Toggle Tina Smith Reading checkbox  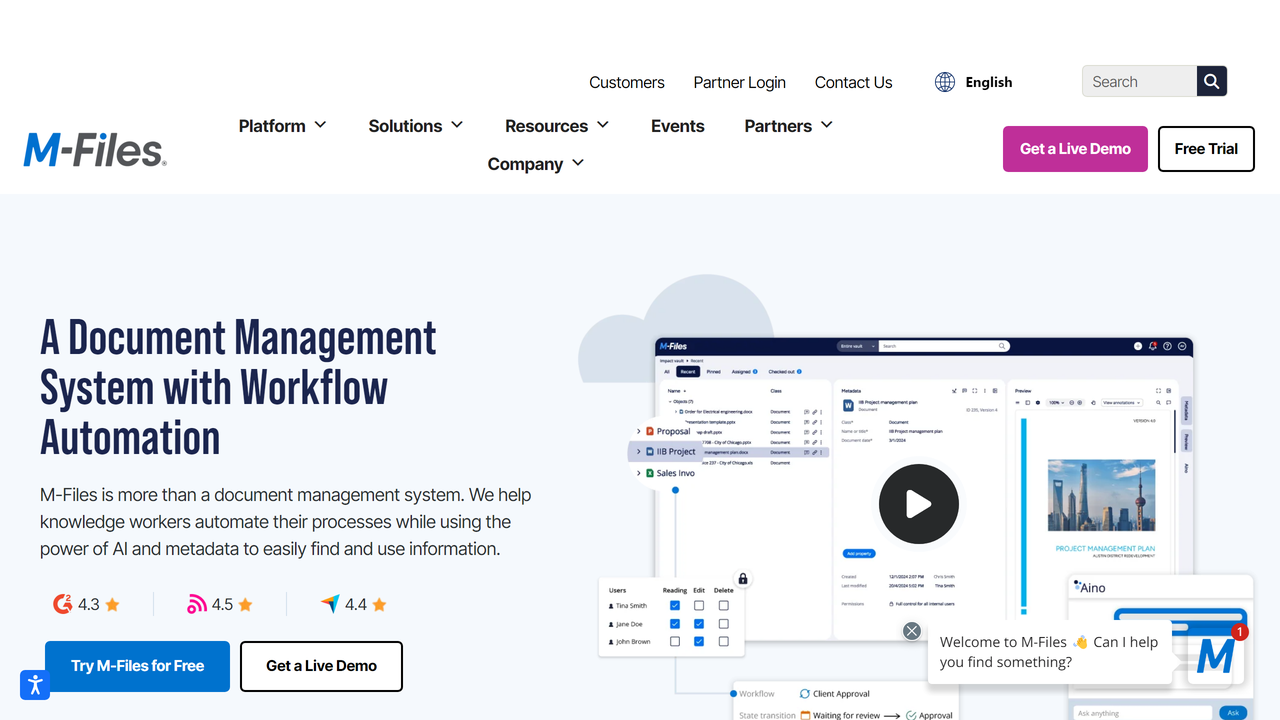pyautogui.click(x=675, y=606)
